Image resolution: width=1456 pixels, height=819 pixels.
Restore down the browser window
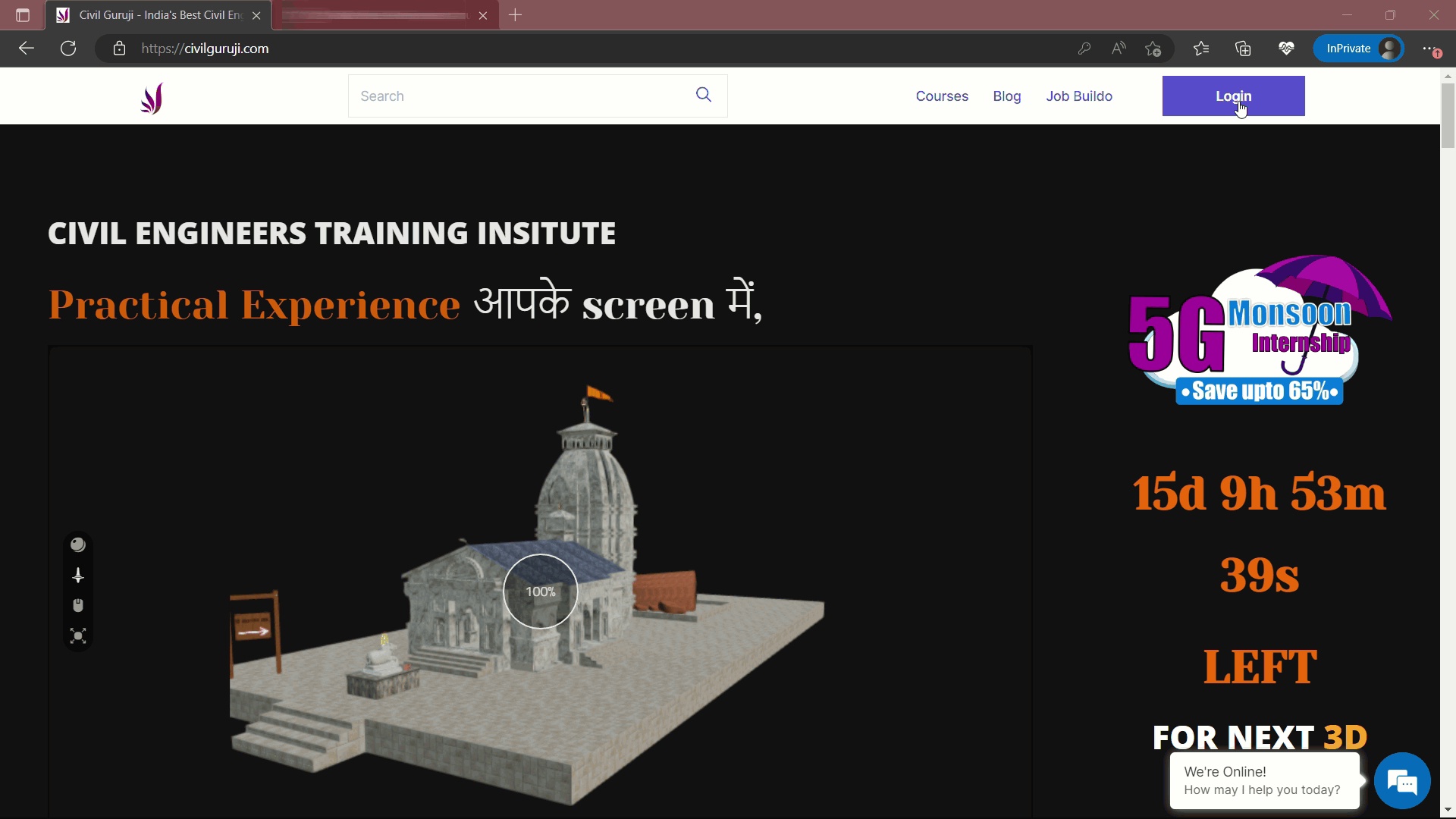click(x=1390, y=15)
